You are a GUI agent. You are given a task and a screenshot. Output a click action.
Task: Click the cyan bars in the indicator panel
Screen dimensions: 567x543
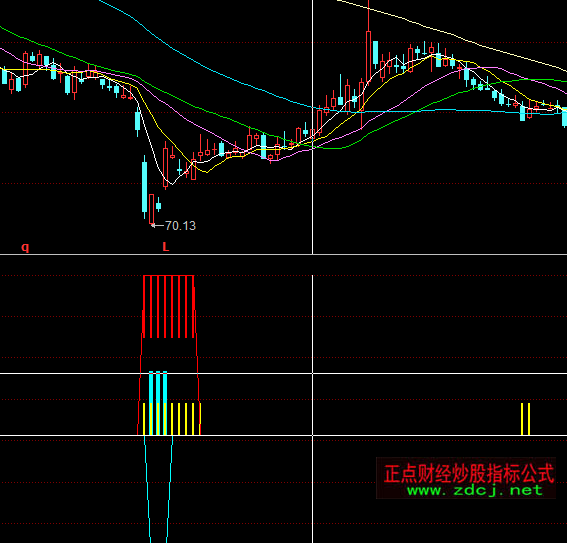click(158, 403)
